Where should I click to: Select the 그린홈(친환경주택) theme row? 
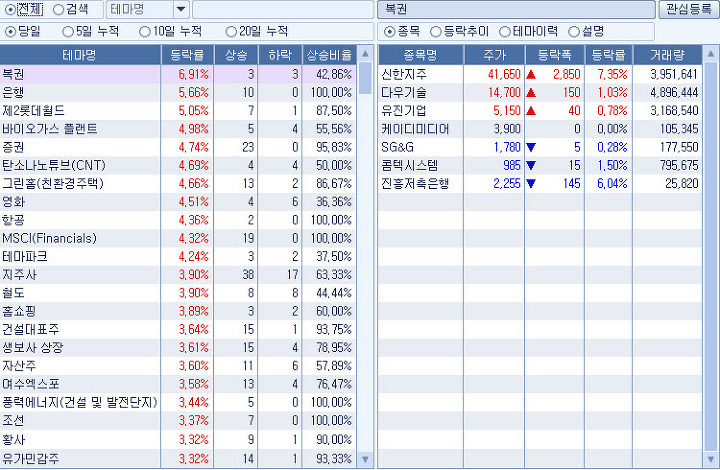178,184
